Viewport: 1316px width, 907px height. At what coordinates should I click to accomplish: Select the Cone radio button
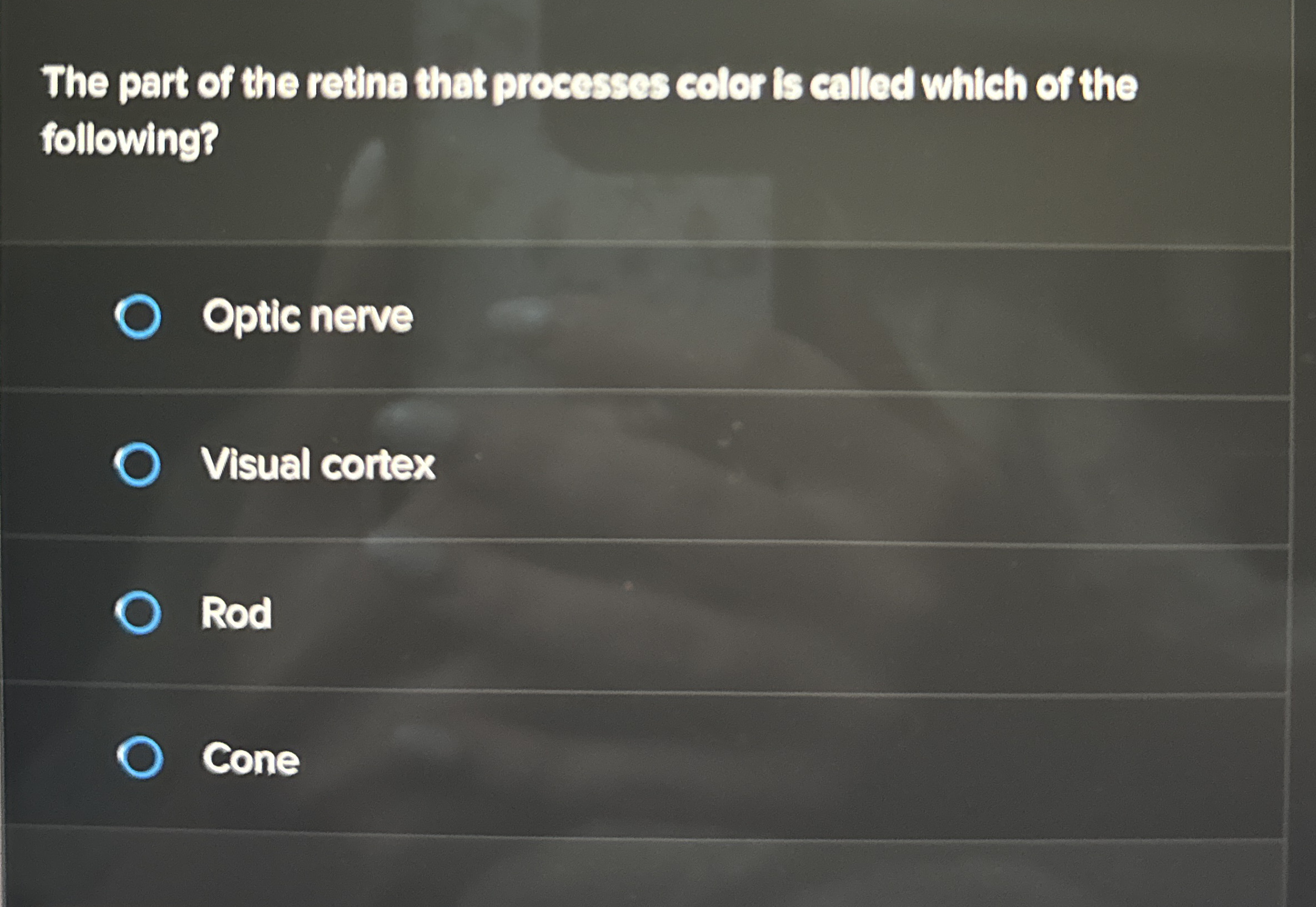click(142, 757)
